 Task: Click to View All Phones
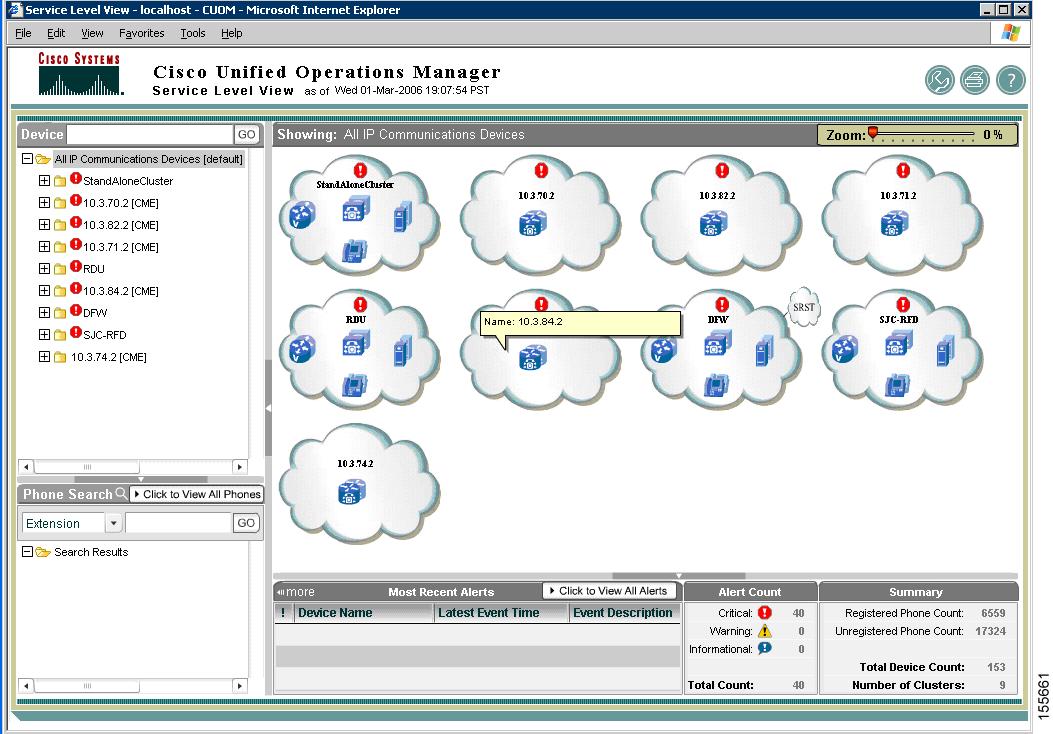pos(196,494)
